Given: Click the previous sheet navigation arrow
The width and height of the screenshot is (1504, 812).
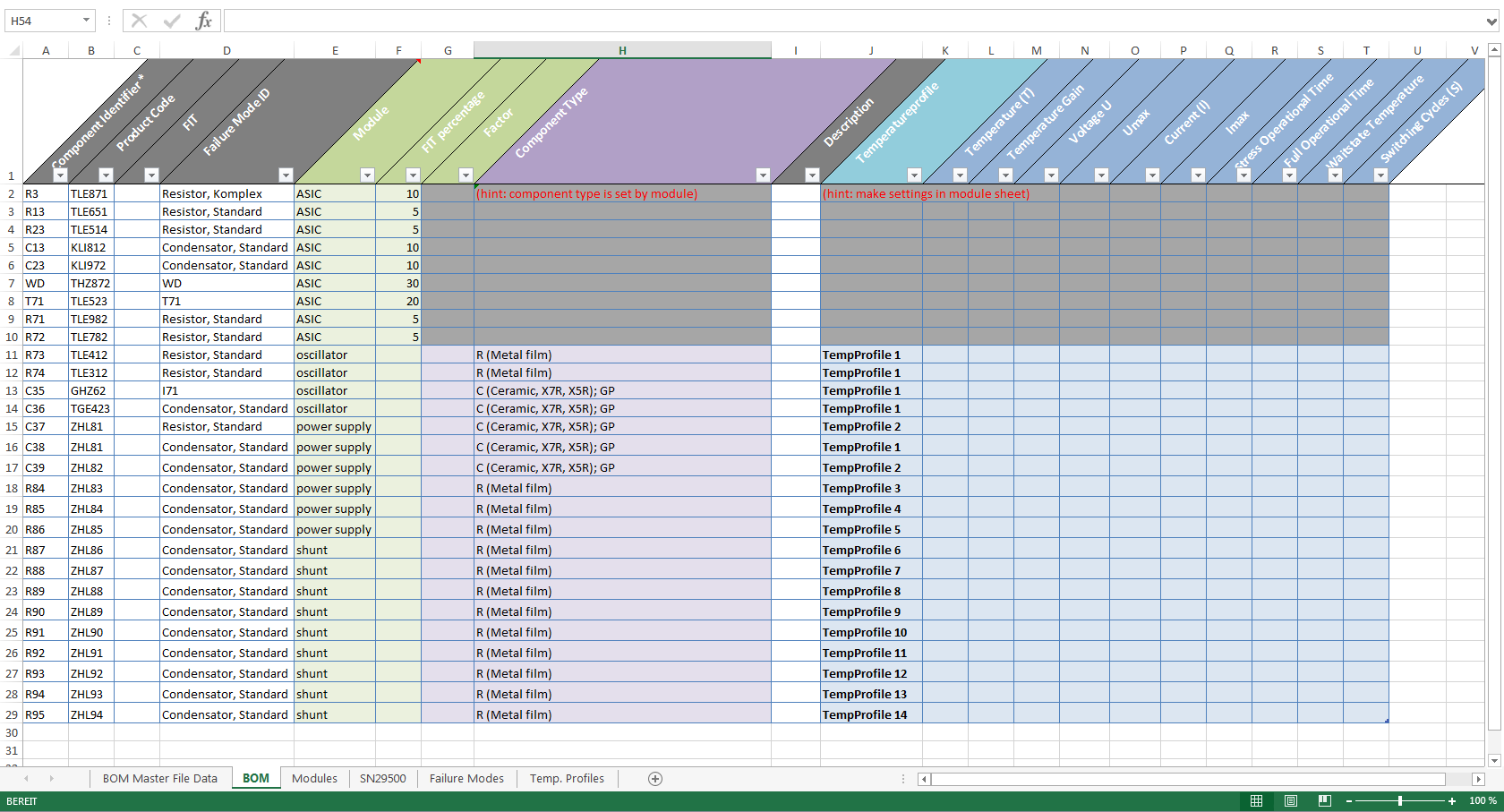Looking at the screenshot, I should tap(26, 779).
